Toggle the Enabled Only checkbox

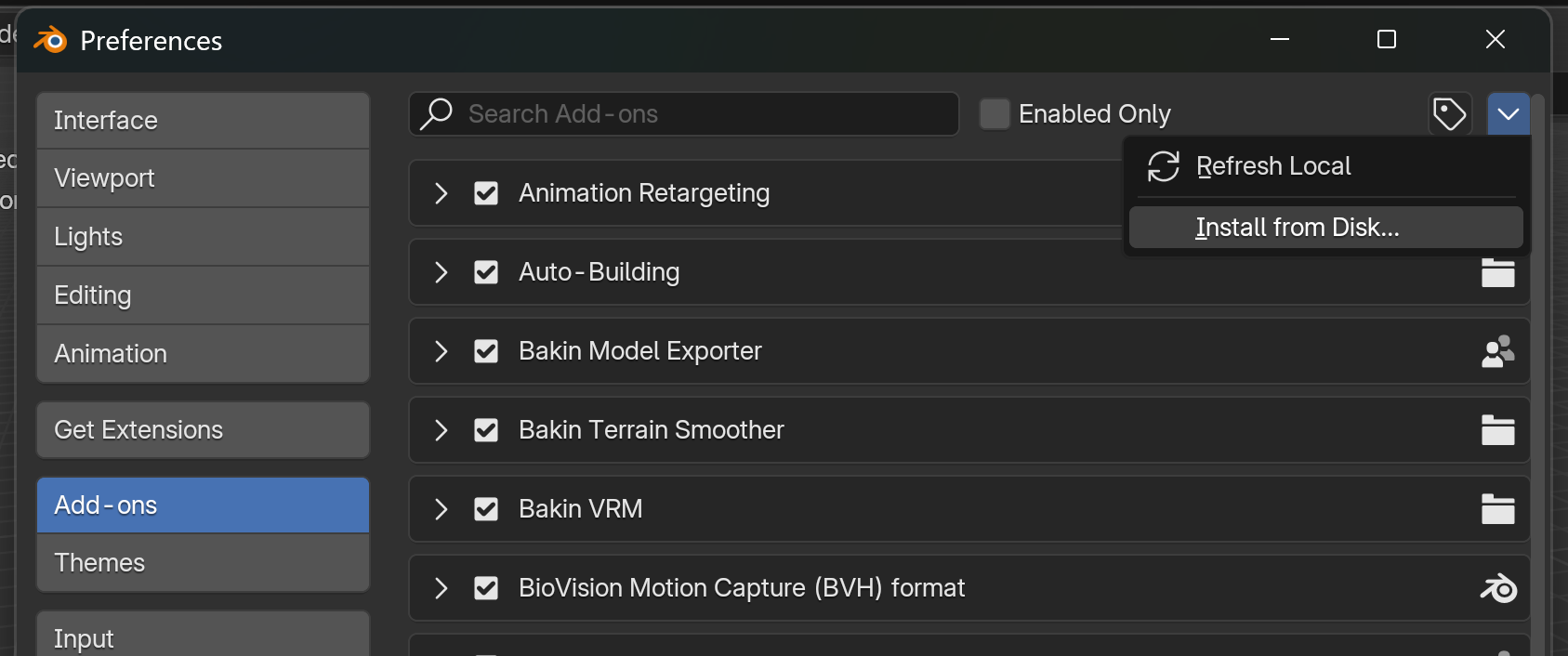coord(995,114)
